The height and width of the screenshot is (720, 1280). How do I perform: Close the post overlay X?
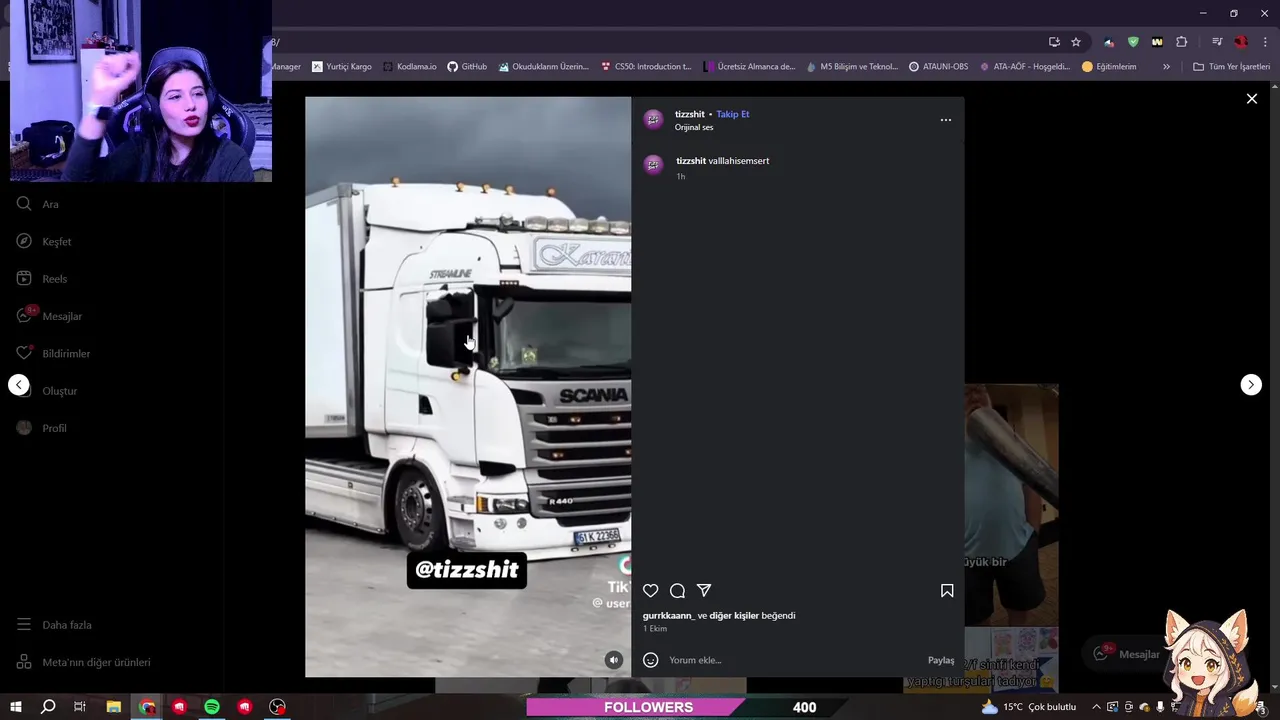(x=1251, y=99)
